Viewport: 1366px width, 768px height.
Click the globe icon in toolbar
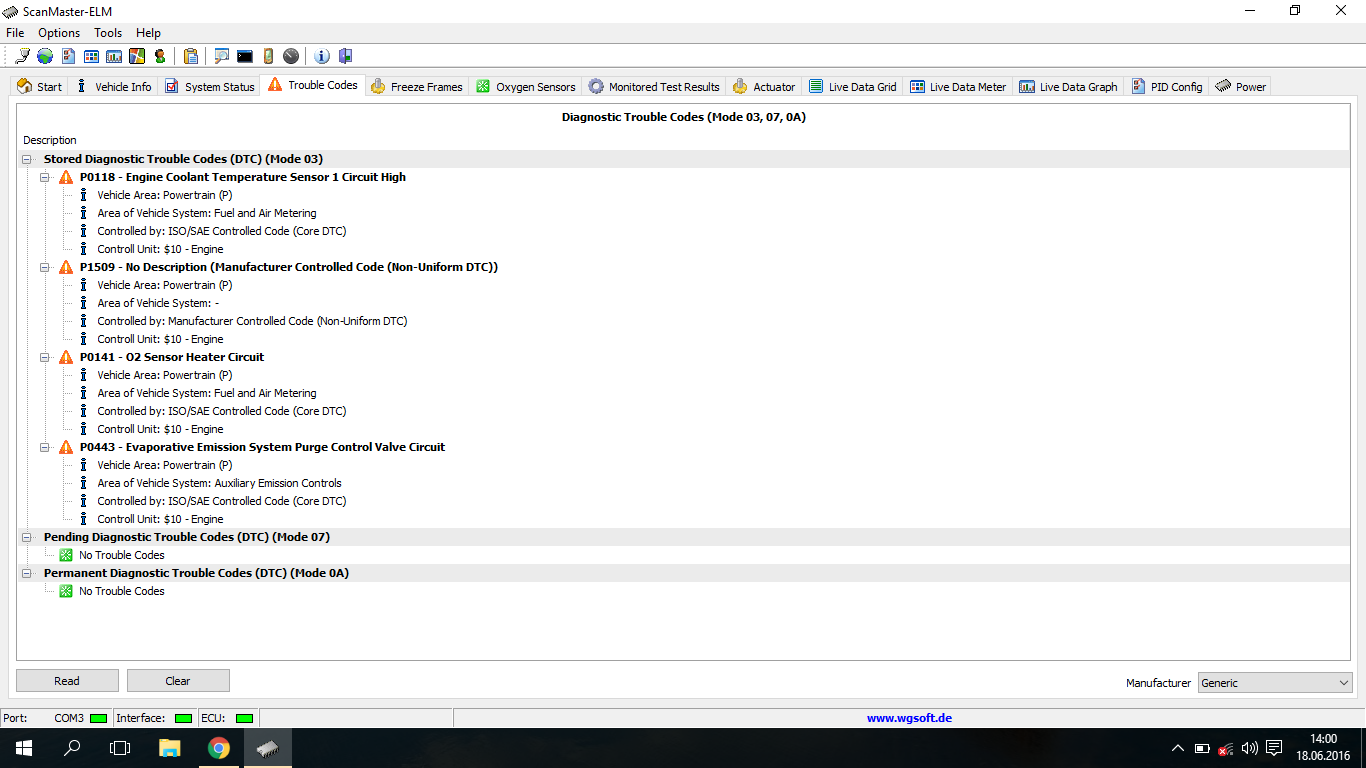[45, 56]
